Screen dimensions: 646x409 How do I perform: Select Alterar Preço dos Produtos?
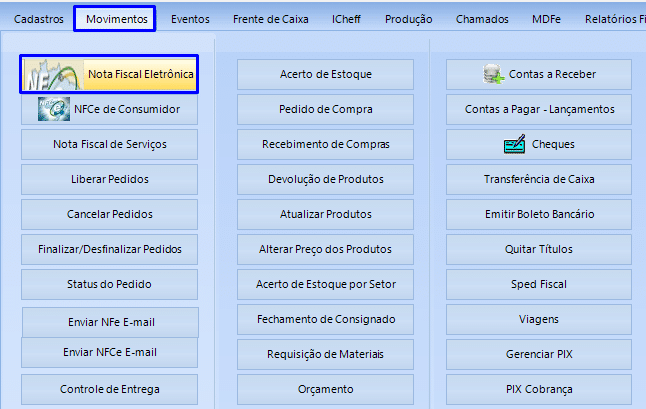coord(325,249)
